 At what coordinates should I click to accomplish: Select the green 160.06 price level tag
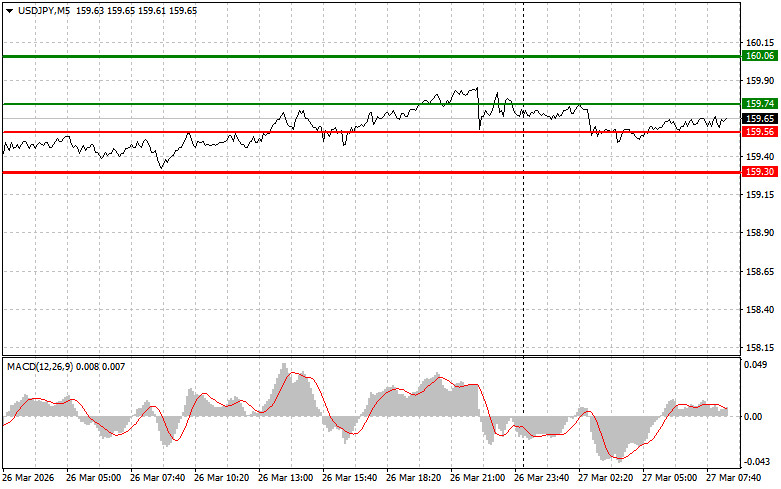(x=760, y=57)
